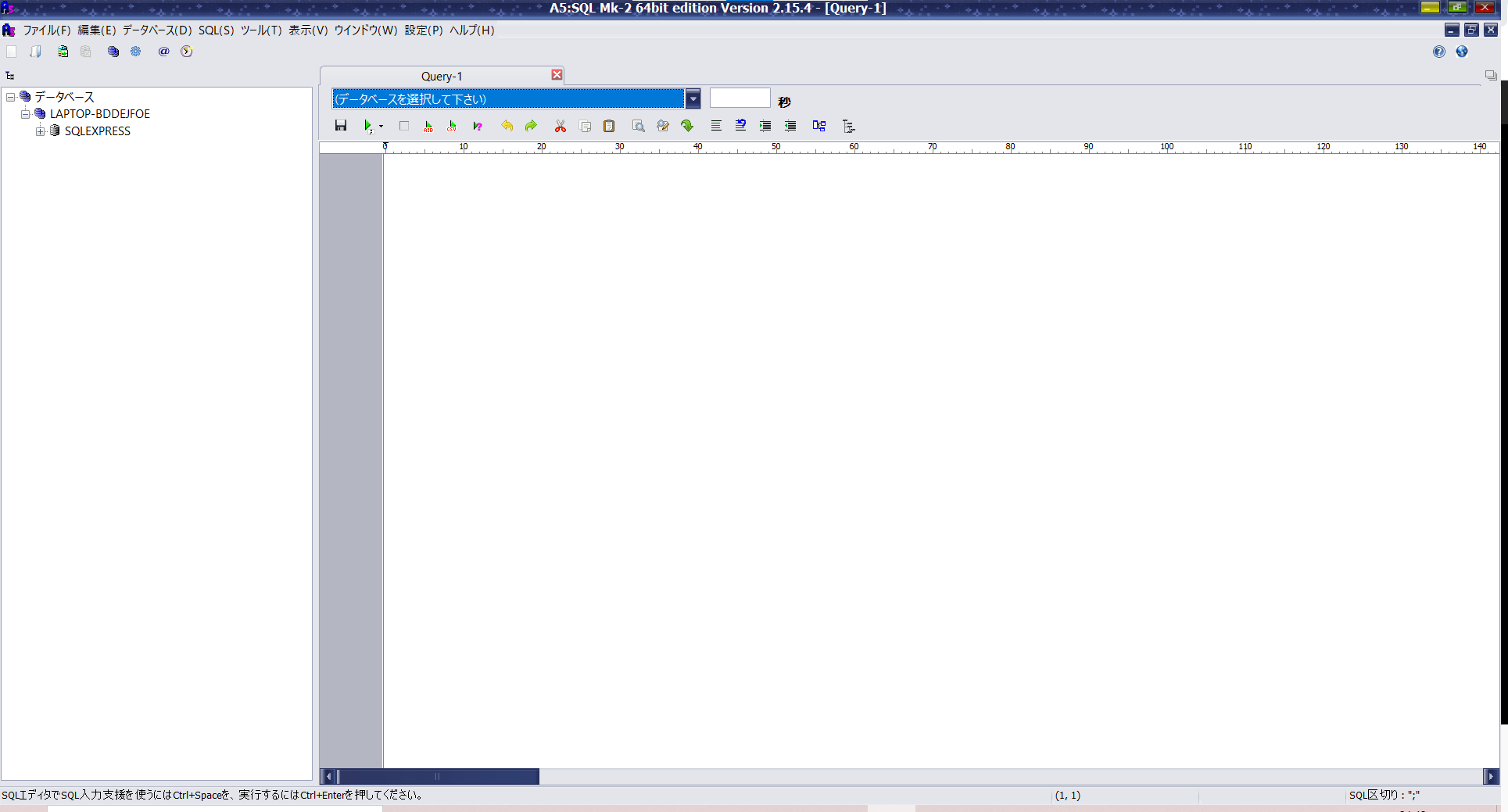Click the open file folder icon
The image size is (1508, 812).
(x=36, y=52)
